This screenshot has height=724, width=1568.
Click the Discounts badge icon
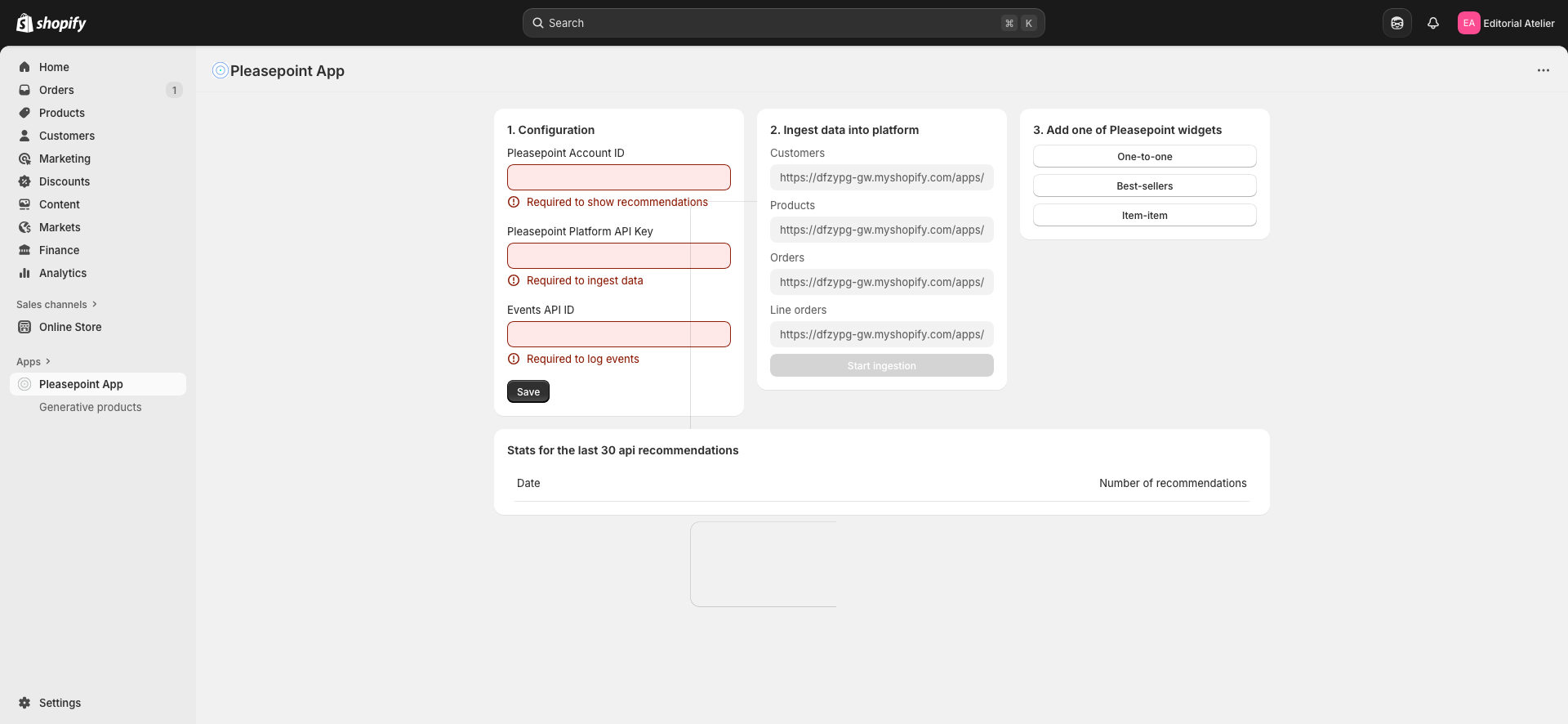[24, 181]
